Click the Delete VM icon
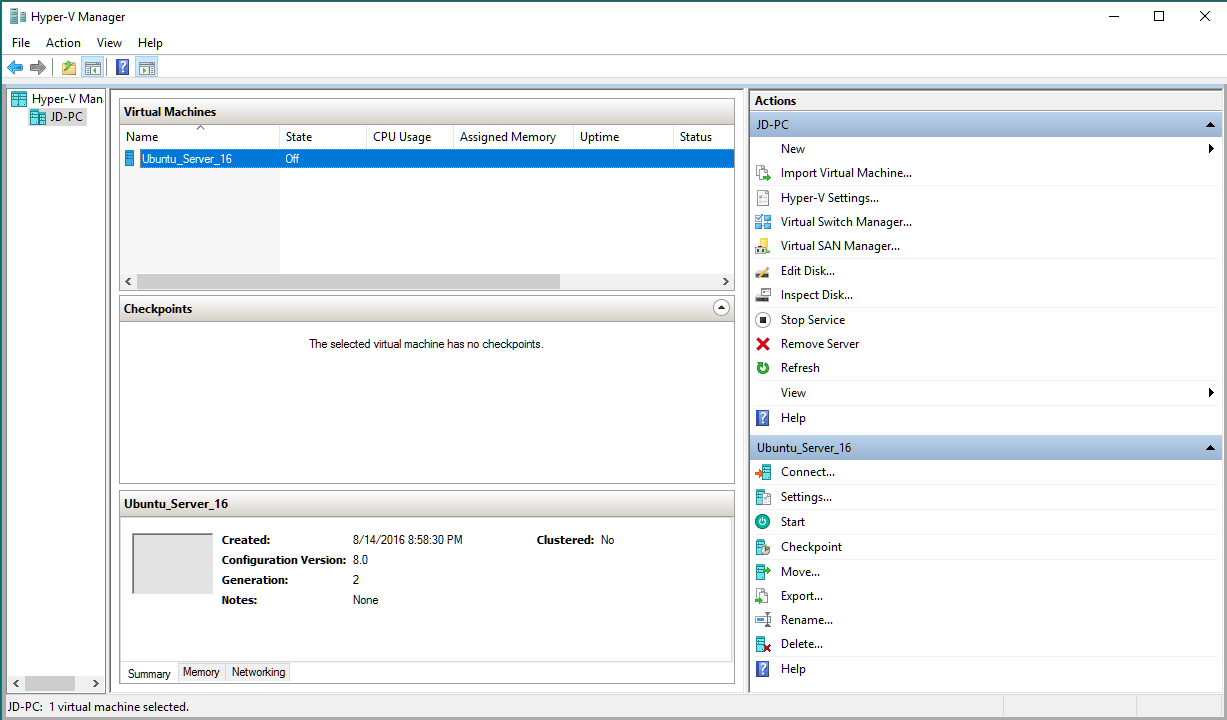This screenshot has width=1227, height=720. 763,644
